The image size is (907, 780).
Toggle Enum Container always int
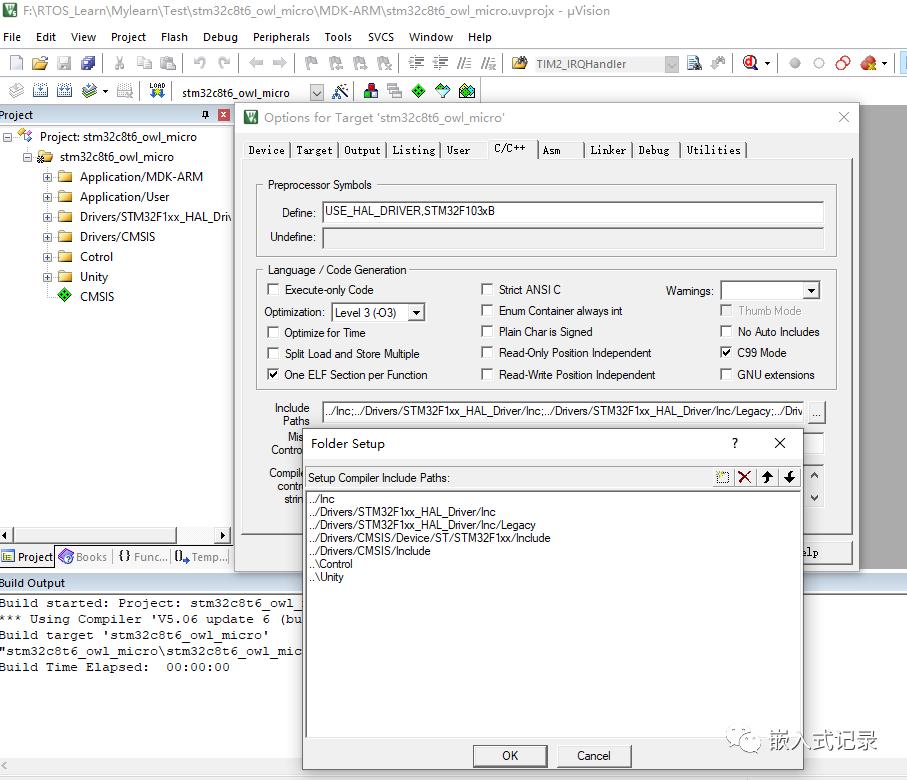tap(487, 310)
